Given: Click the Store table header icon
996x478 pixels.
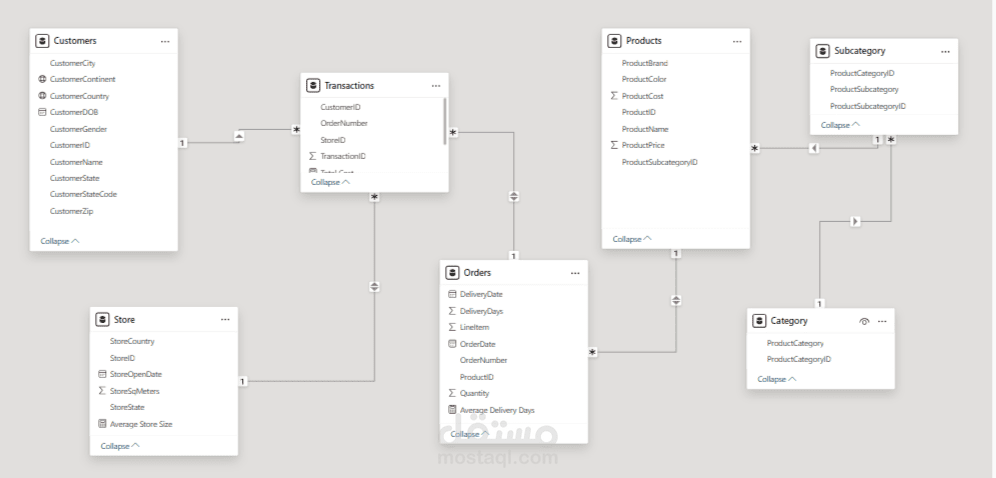Looking at the screenshot, I should coord(102,319).
